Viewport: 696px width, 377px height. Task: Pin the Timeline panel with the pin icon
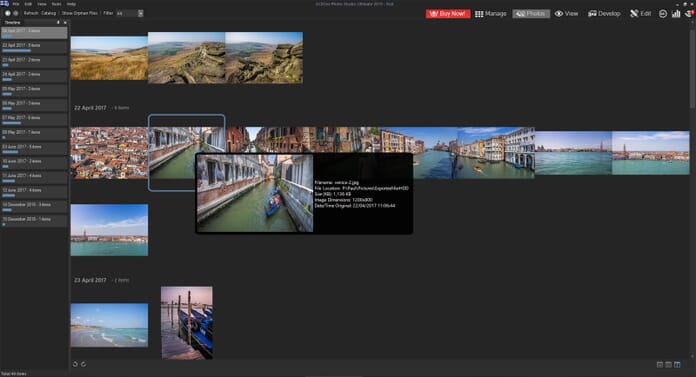(58, 22)
